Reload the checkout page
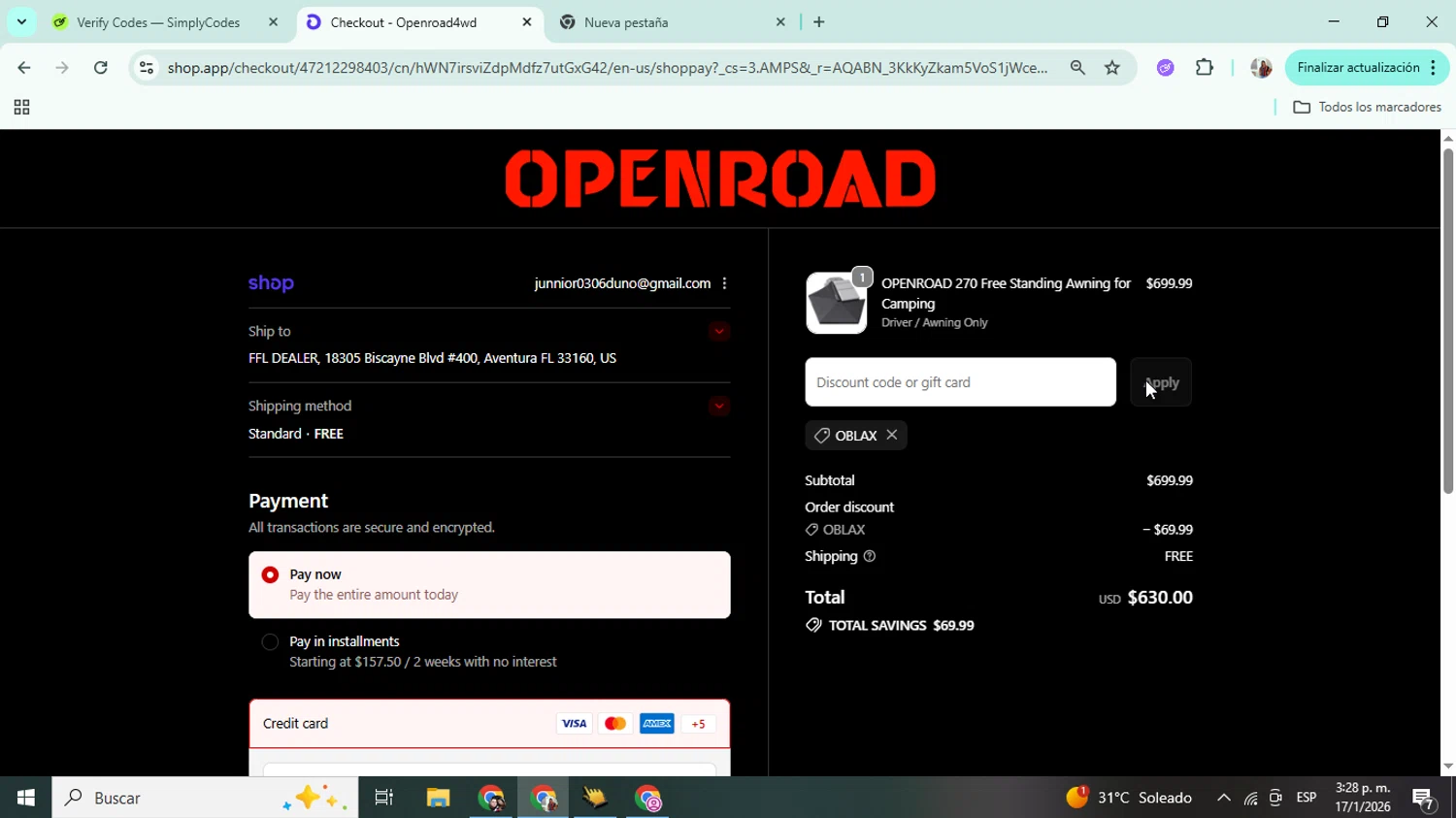 [101, 68]
